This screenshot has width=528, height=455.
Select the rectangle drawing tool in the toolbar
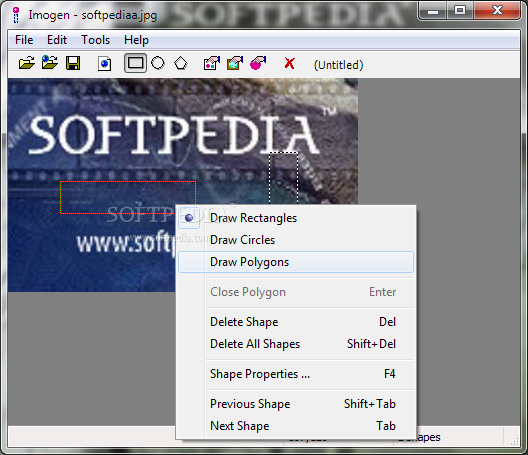pyautogui.click(x=135, y=63)
